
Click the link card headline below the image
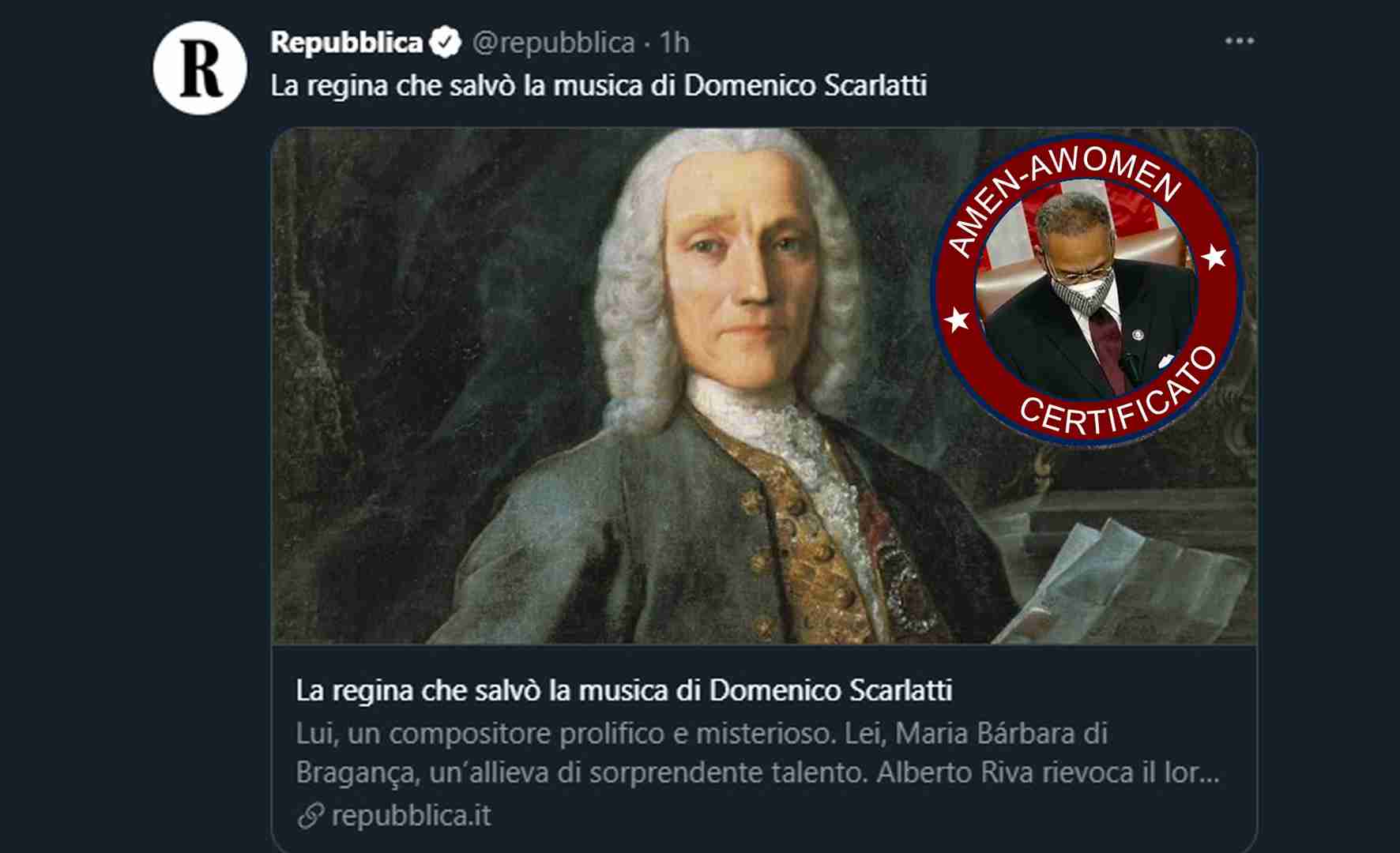pos(624,690)
